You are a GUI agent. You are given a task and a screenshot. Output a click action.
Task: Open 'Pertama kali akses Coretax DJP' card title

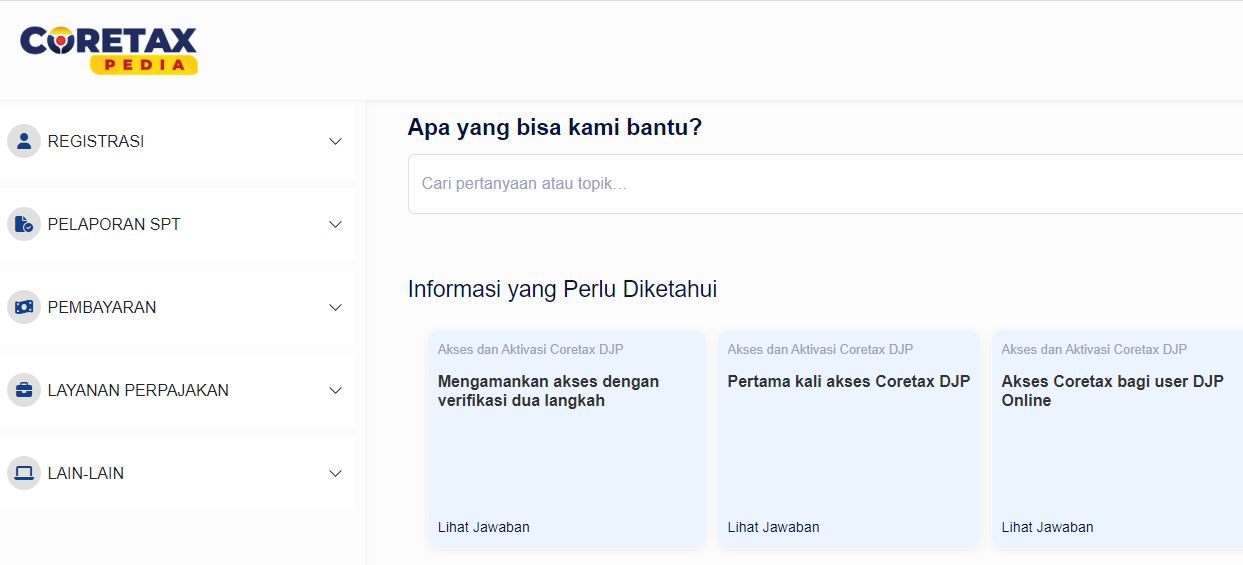(x=848, y=381)
